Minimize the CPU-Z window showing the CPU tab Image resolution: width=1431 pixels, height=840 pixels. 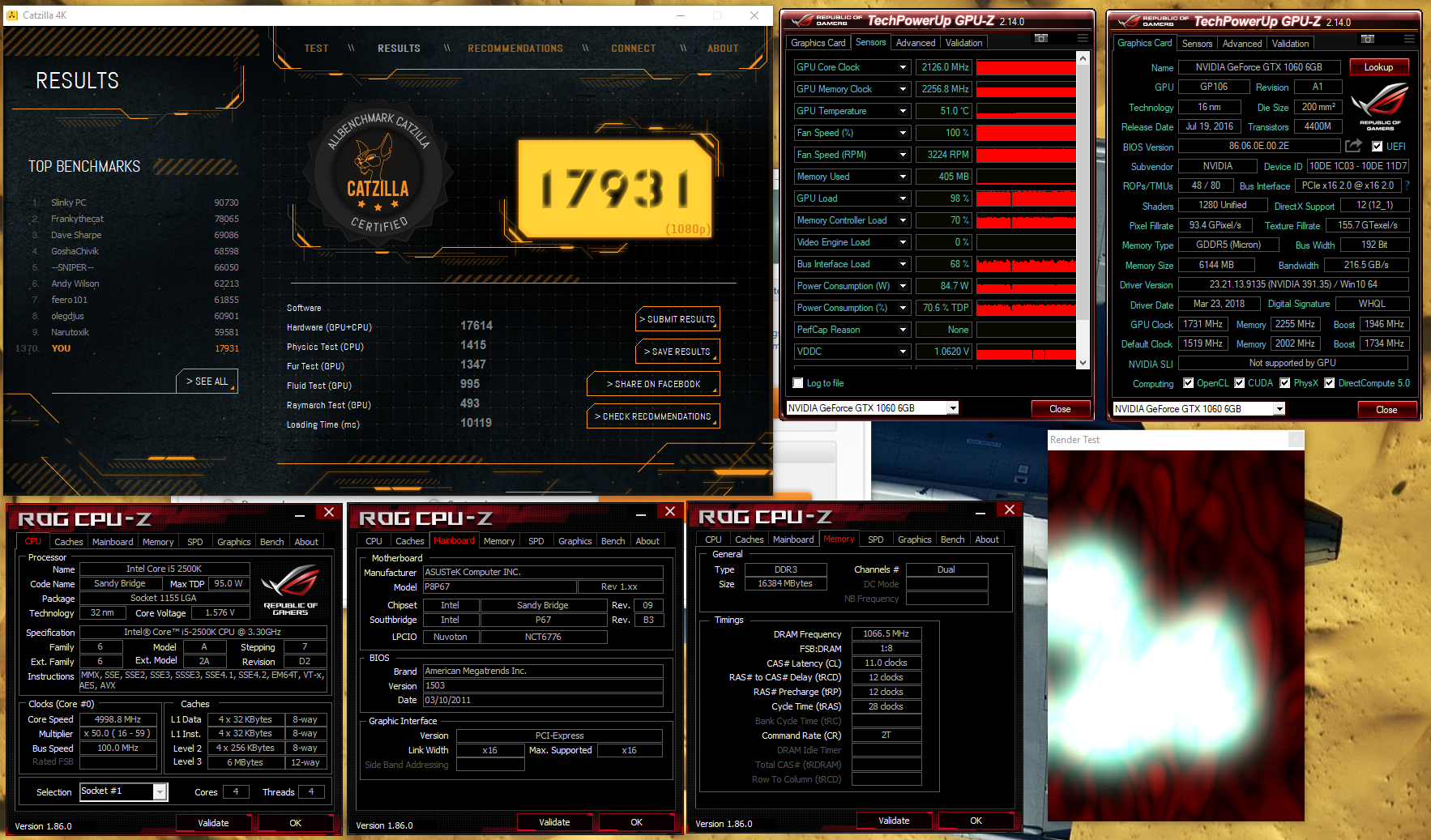[300, 514]
